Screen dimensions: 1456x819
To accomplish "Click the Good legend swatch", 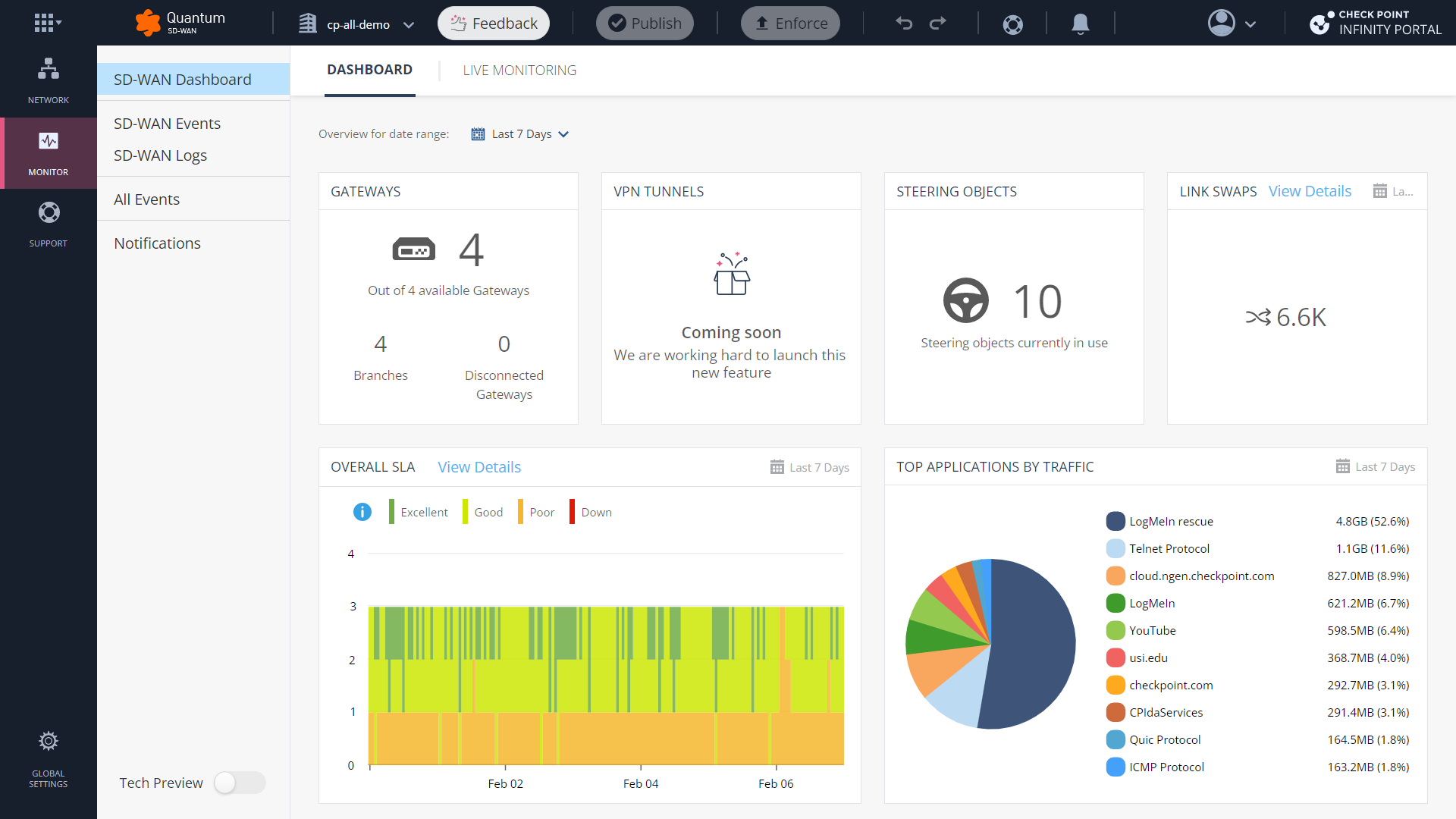I will (x=465, y=512).
